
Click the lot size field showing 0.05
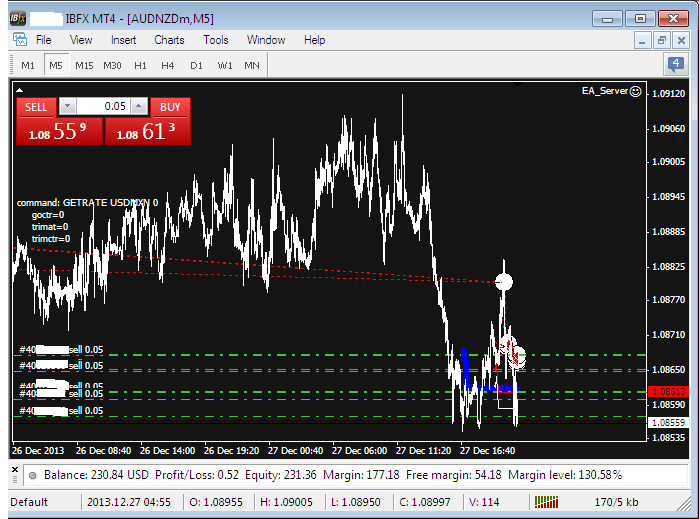(x=103, y=106)
